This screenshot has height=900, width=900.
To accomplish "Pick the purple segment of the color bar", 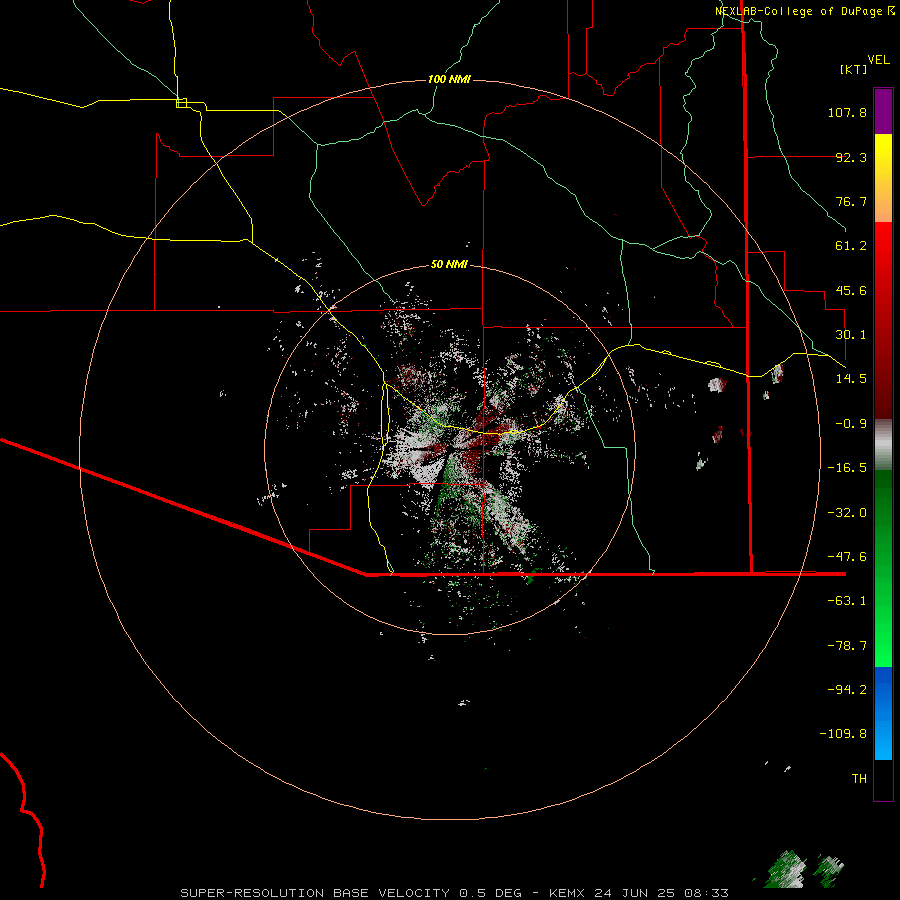I will tap(883, 111).
